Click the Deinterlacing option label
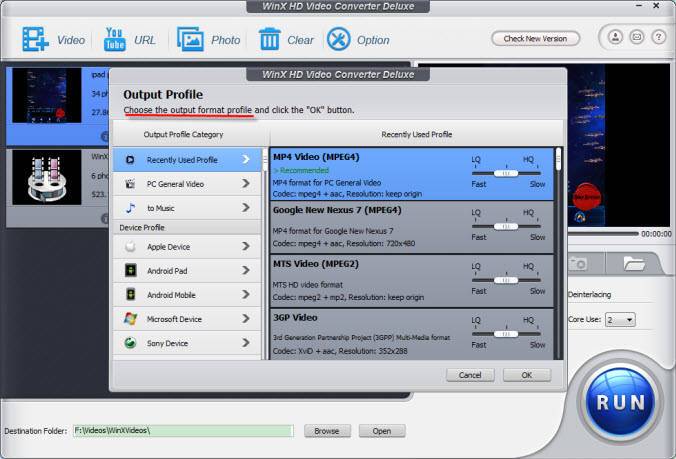 (x=589, y=295)
